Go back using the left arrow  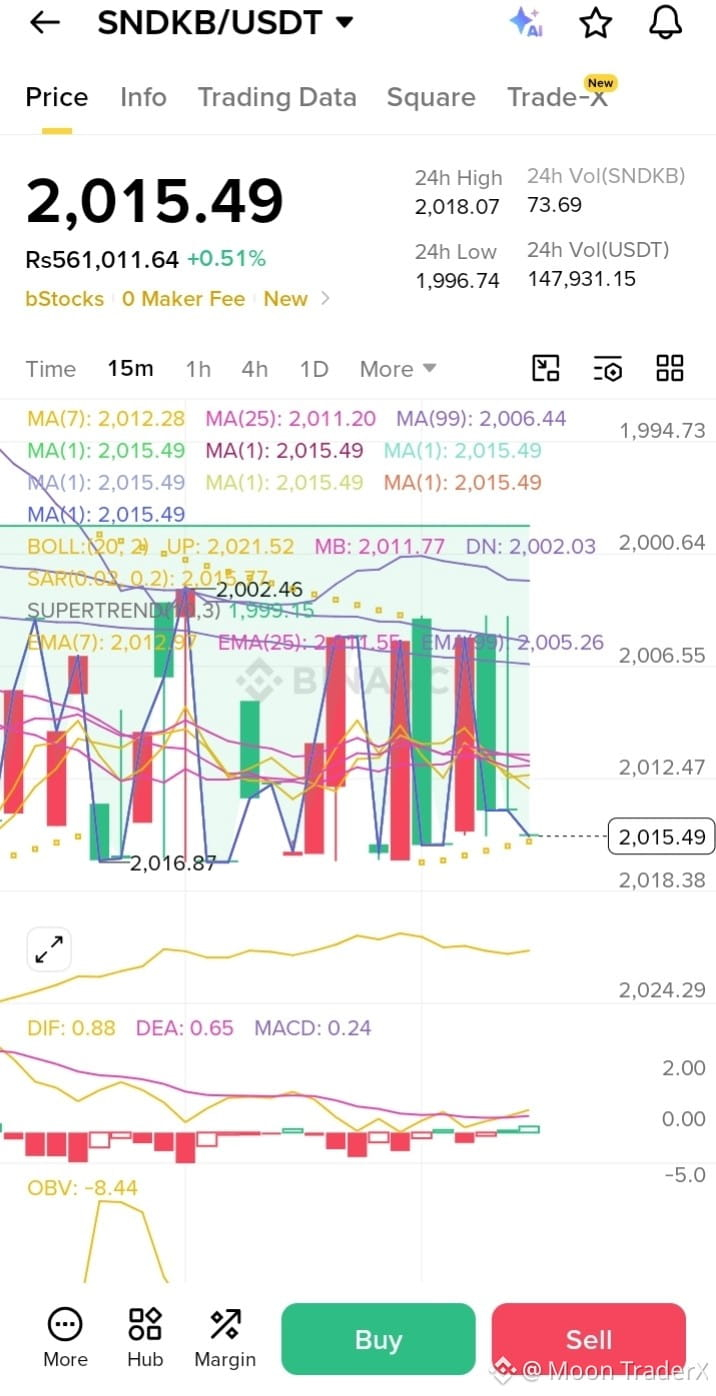tap(45, 23)
